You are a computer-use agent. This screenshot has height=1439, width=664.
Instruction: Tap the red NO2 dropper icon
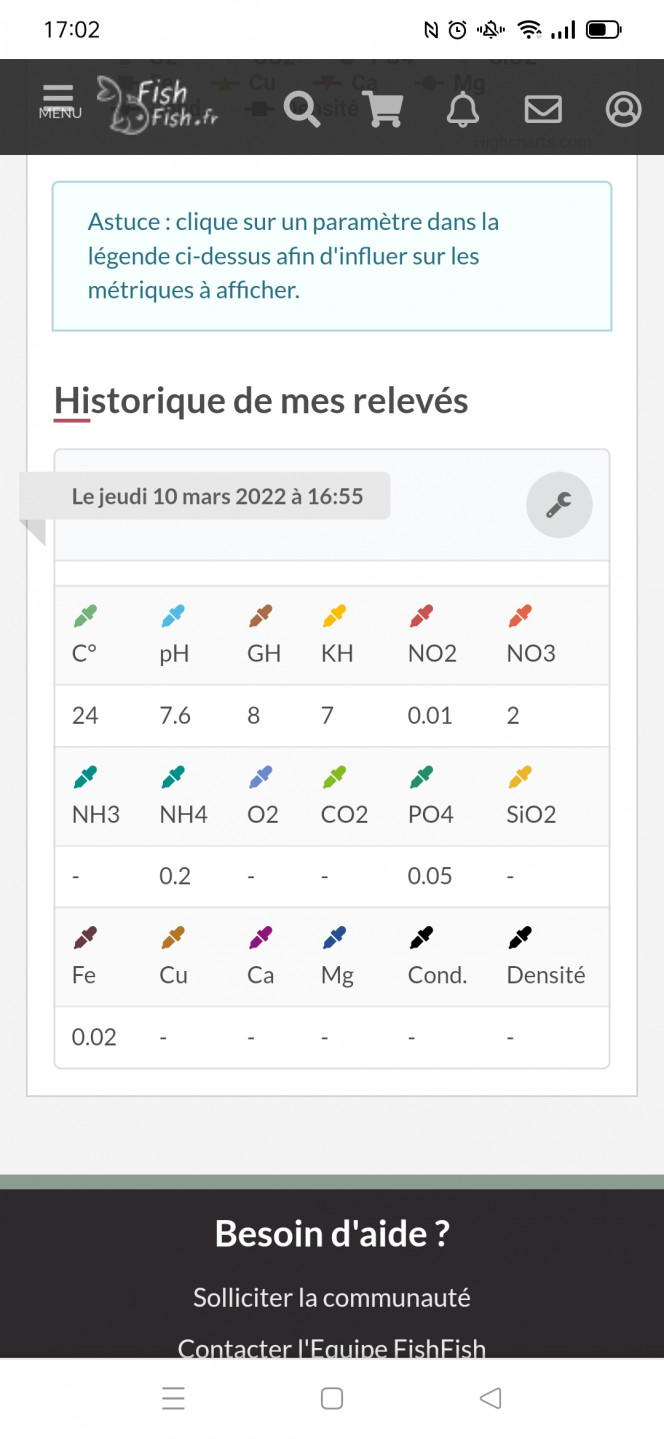[421, 616]
